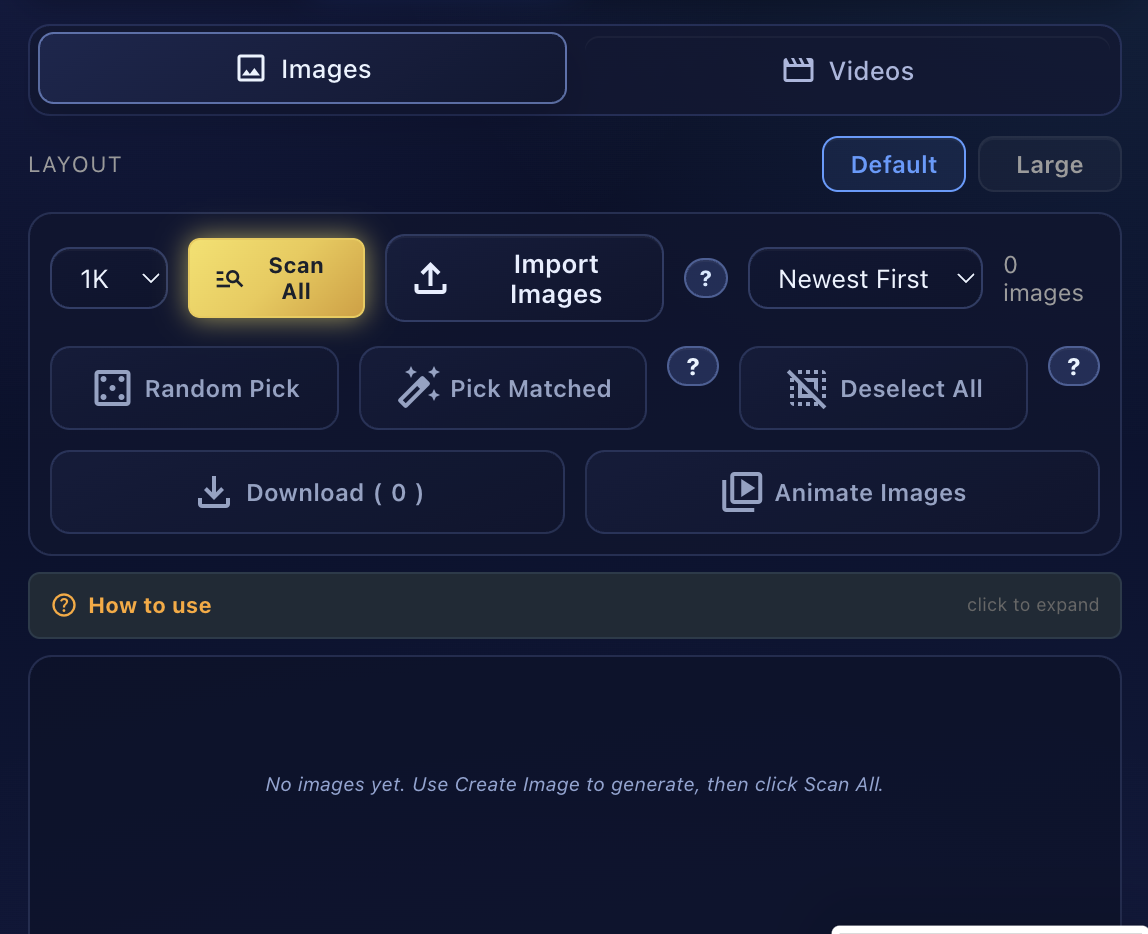Click the upload arrow icon on Import Images
The width and height of the screenshot is (1148, 934).
coord(430,278)
